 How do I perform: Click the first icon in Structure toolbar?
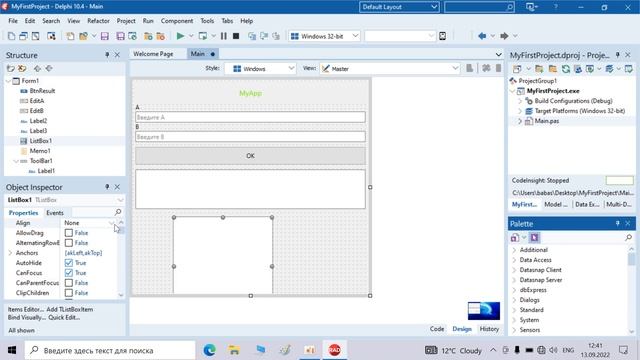click(11, 69)
